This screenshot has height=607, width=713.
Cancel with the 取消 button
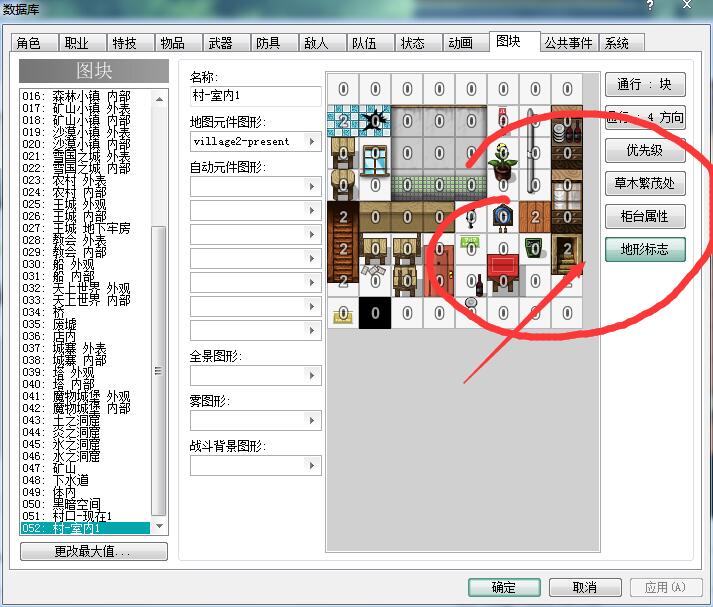(x=585, y=587)
